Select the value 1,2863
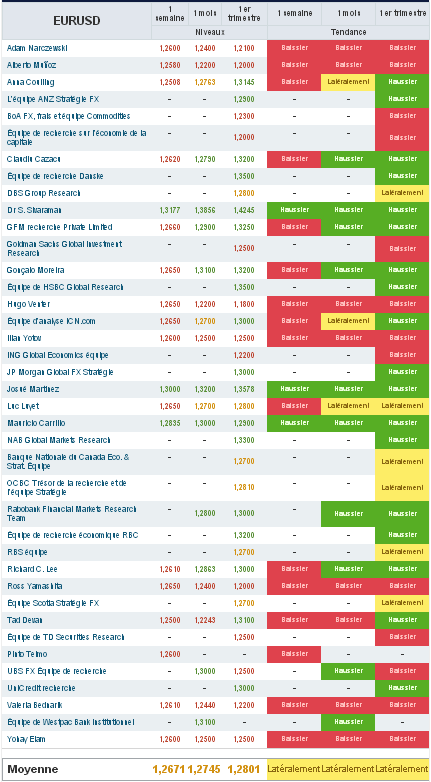431x782 pixels. tap(205, 569)
